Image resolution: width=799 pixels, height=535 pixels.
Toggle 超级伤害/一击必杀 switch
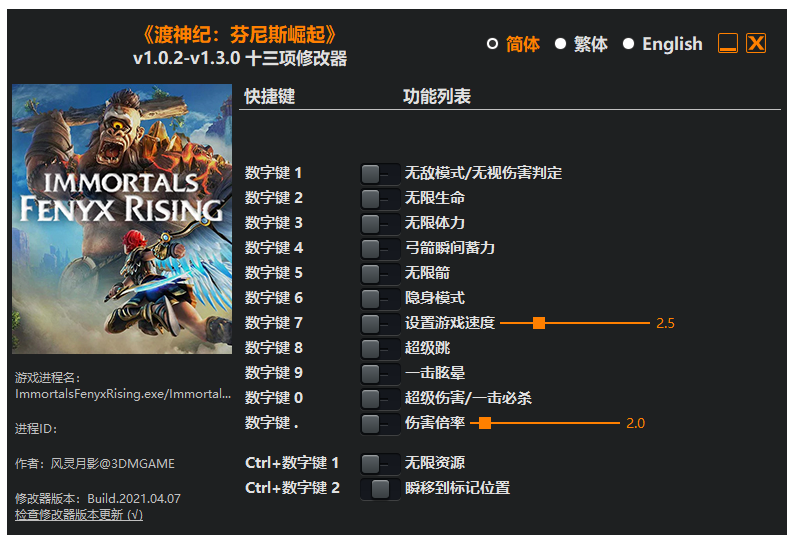pyautogui.click(x=380, y=398)
